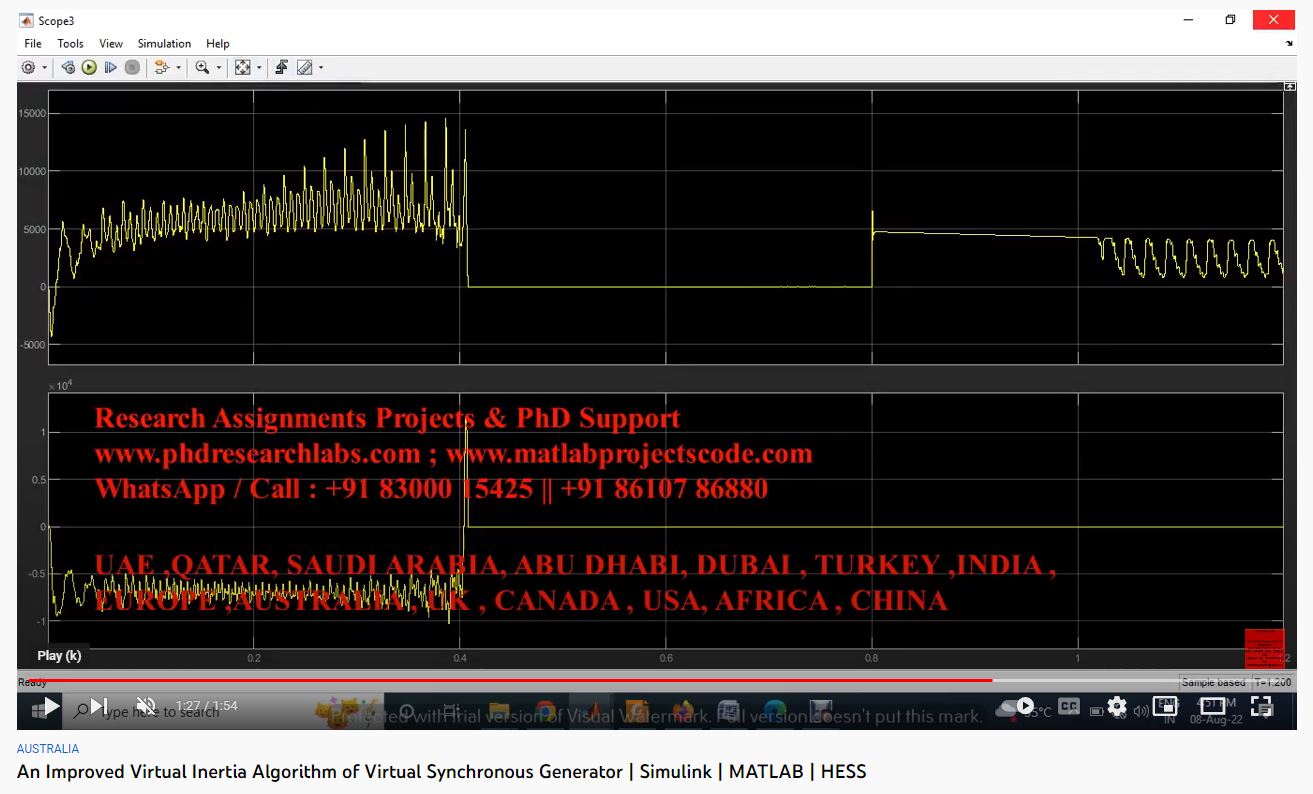Click the Sample based status label
The image size is (1313, 794).
pyautogui.click(x=1214, y=682)
